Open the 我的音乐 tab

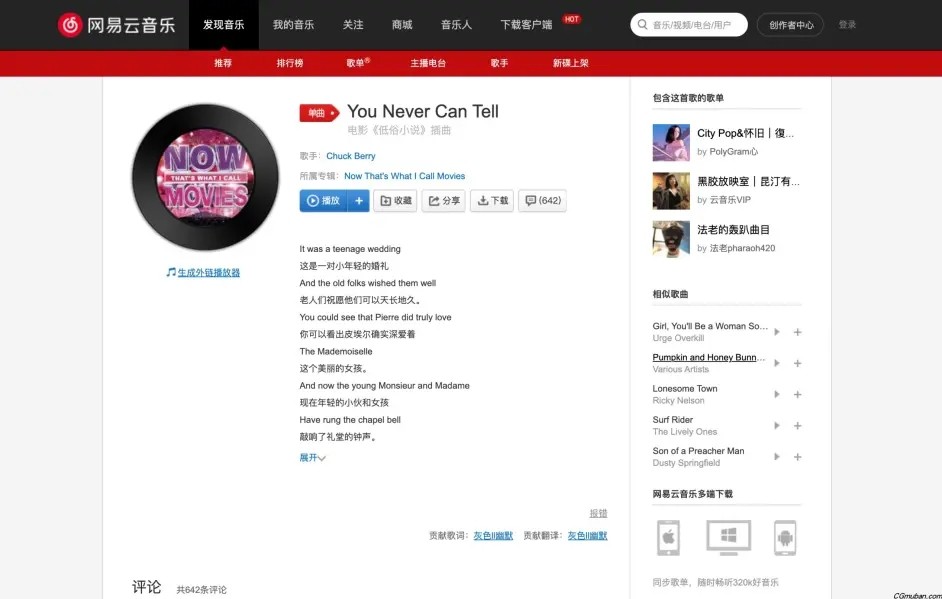(293, 25)
